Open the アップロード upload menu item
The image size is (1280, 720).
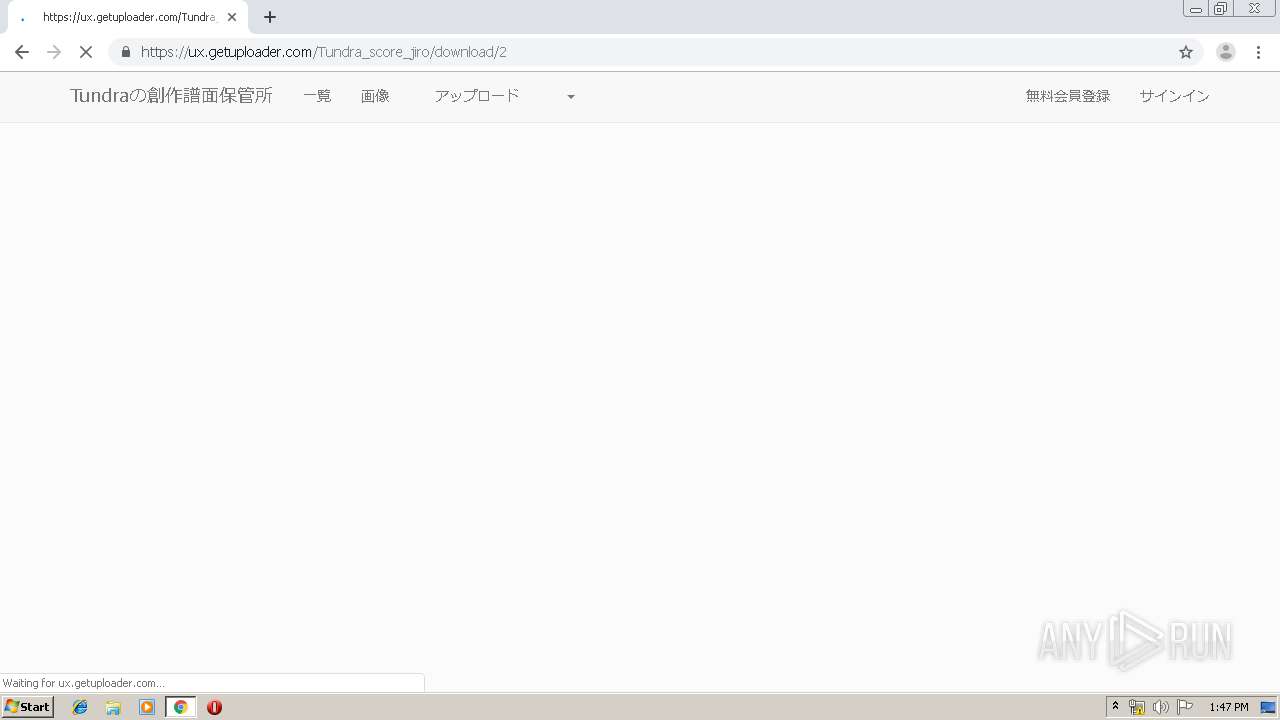pyautogui.click(x=477, y=96)
